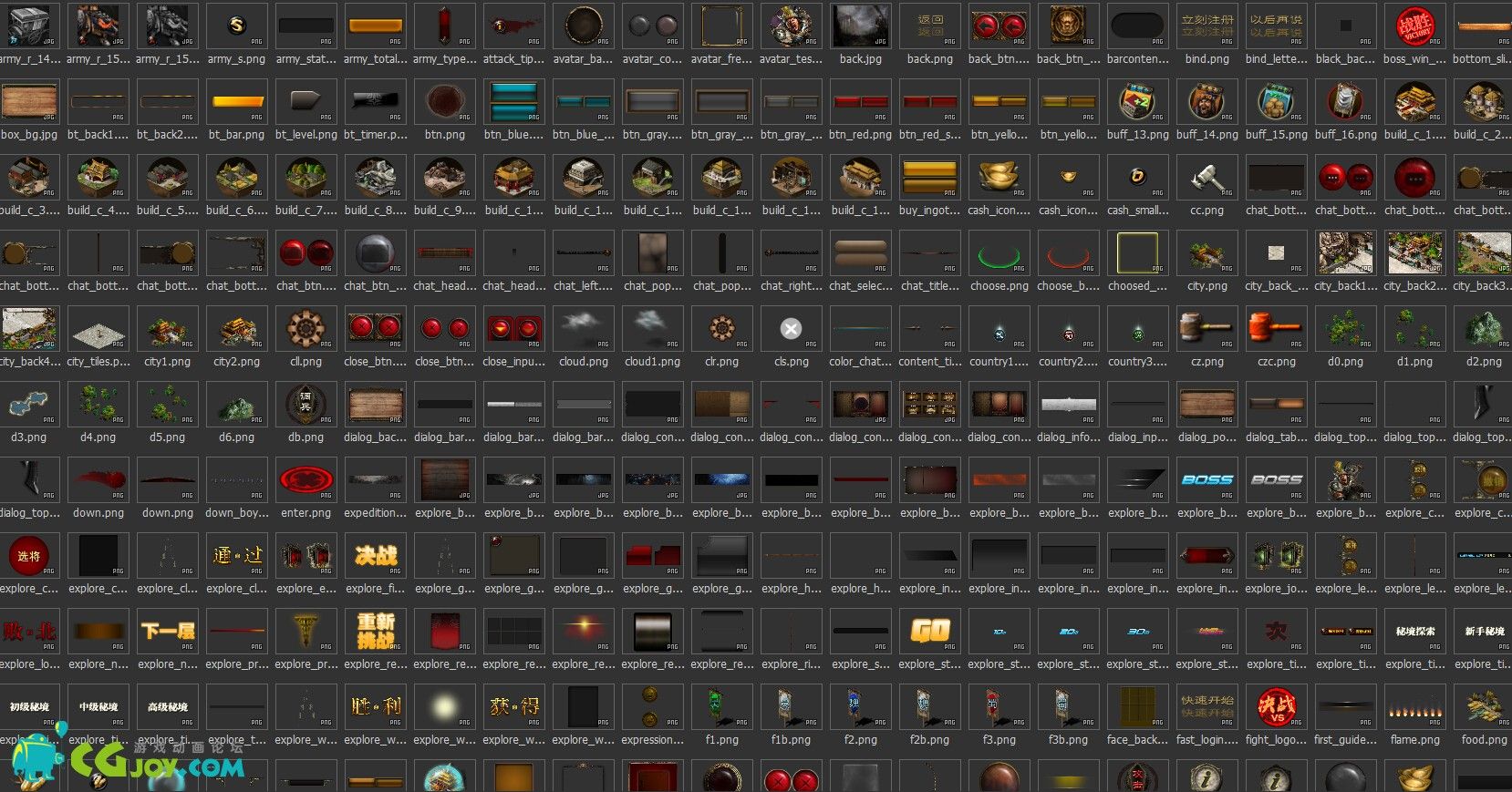Click the file name 'first_guide...'

(1346, 740)
